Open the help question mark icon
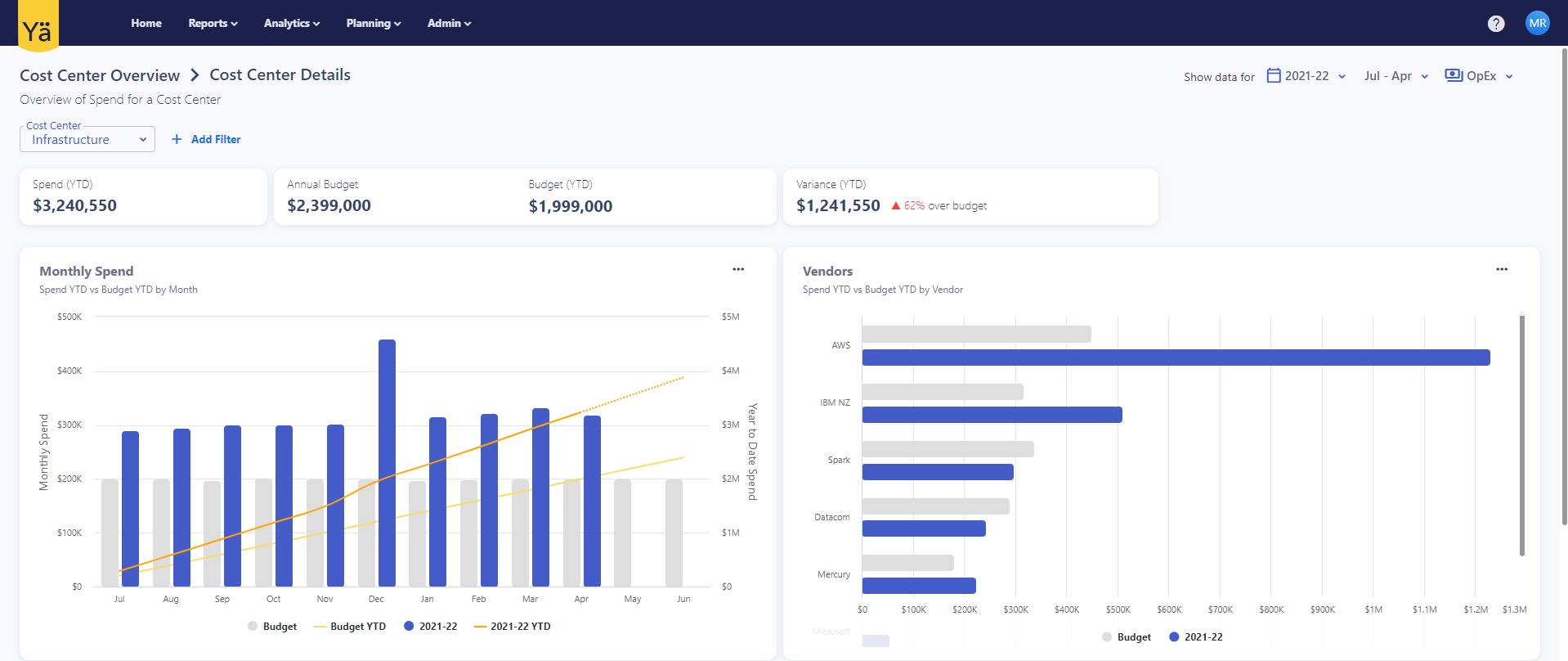 [x=1495, y=24]
